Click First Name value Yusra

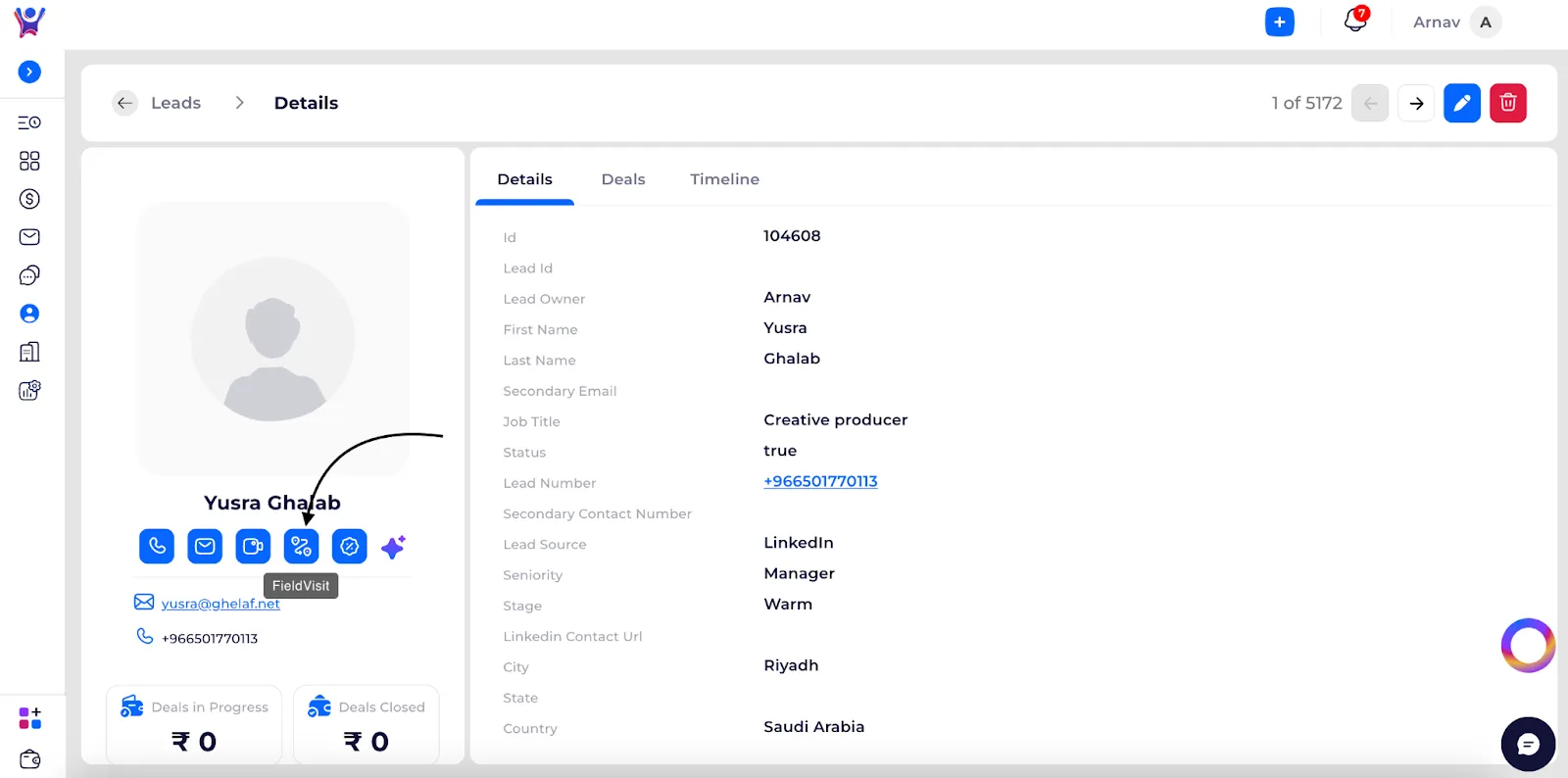coord(785,327)
